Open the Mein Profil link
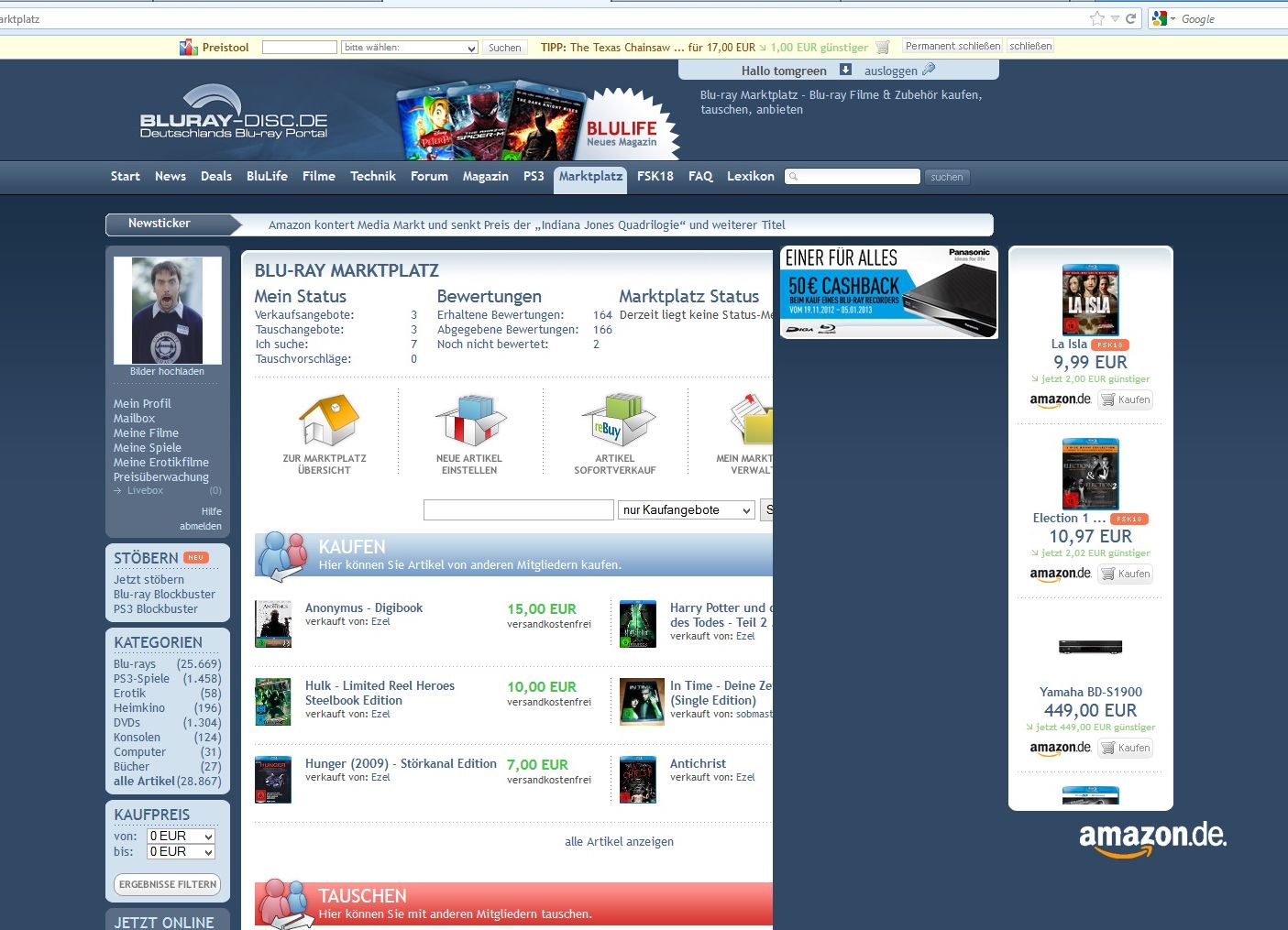The image size is (1288, 930). pos(142,404)
